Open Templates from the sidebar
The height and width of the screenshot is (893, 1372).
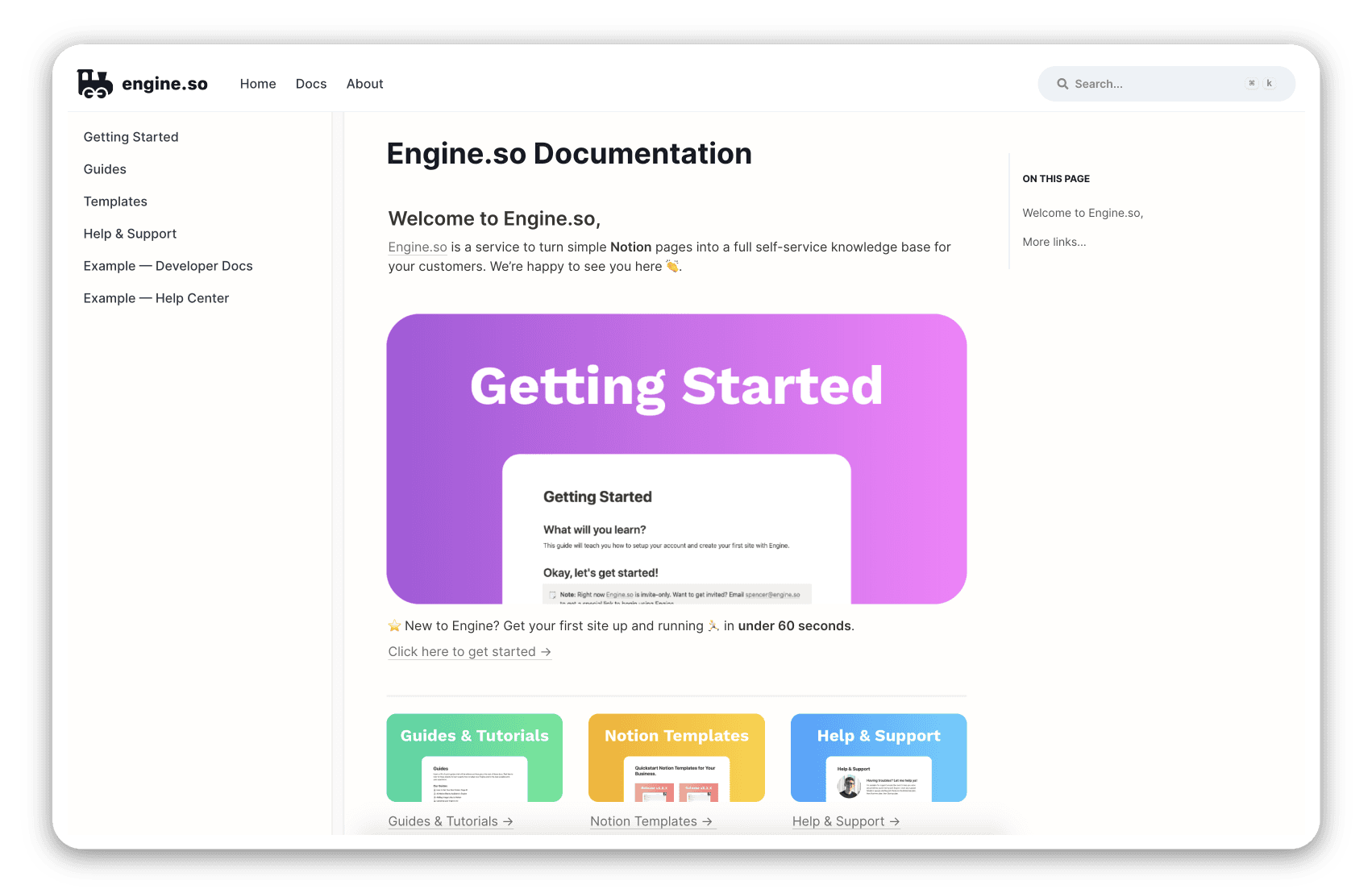(115, 201)
